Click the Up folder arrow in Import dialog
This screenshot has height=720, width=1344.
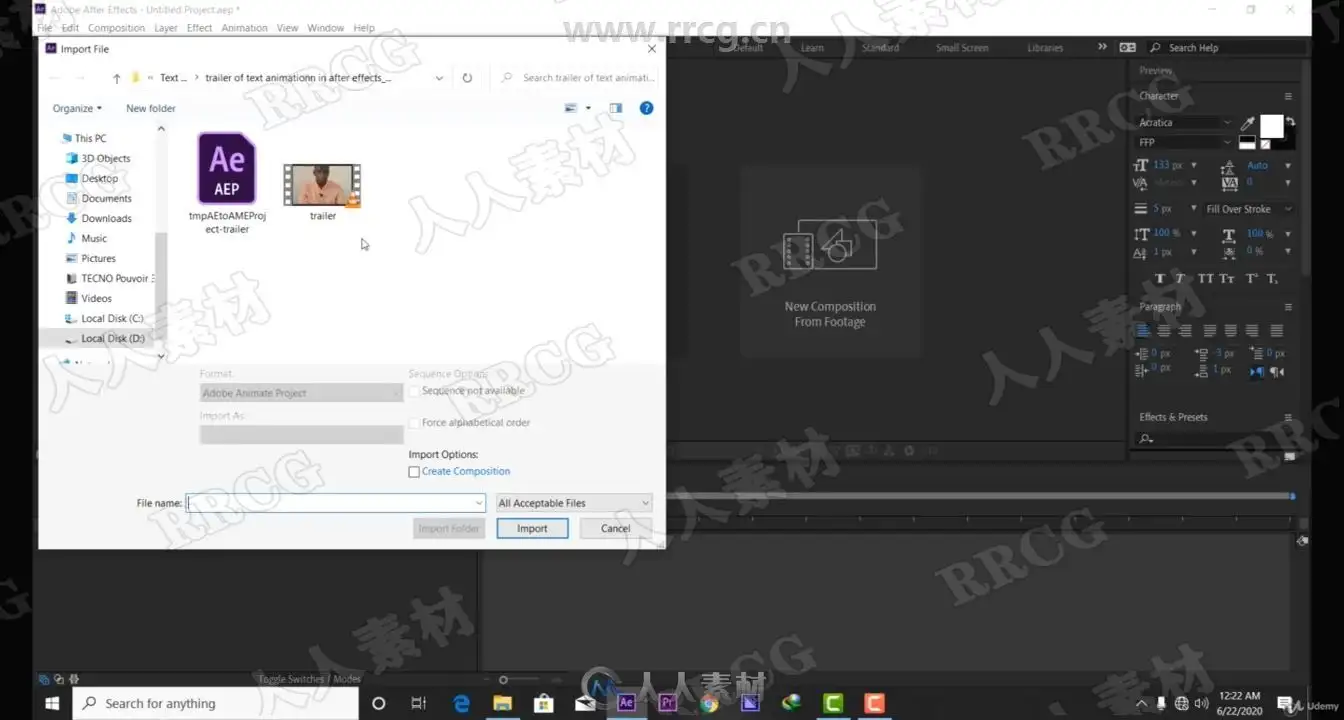(116, 78)
